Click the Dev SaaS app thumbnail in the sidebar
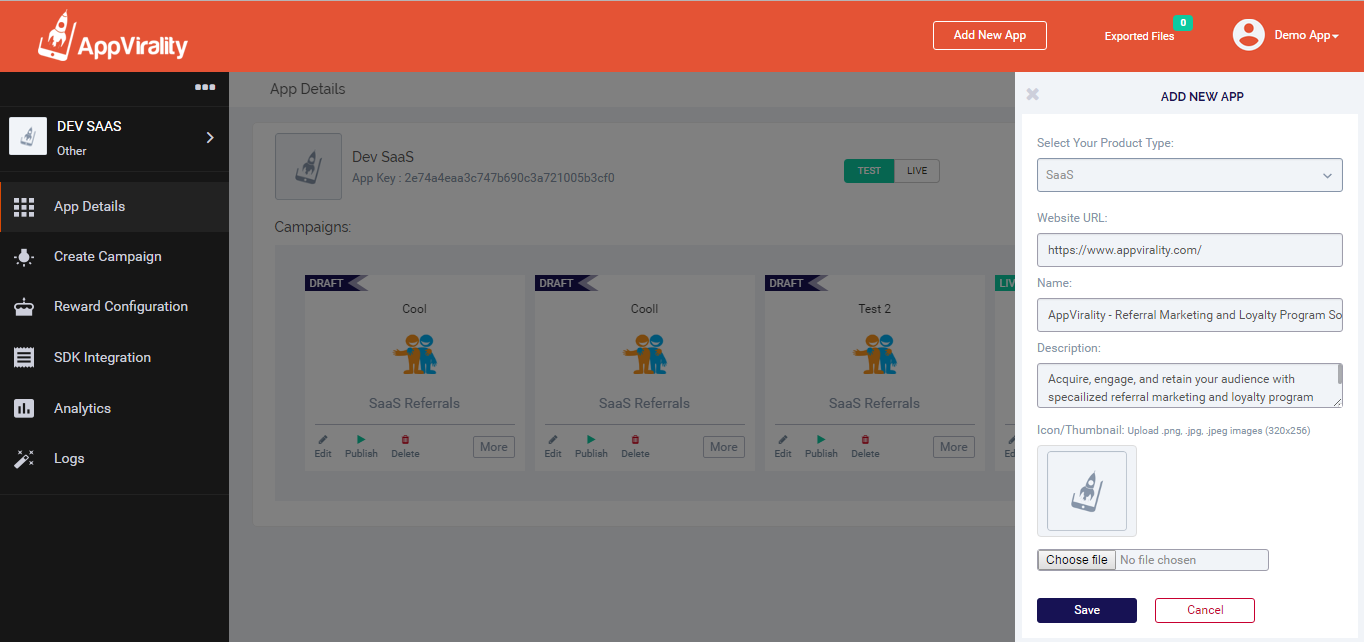The image size is (1364, 642). click(x=28, y=136)
